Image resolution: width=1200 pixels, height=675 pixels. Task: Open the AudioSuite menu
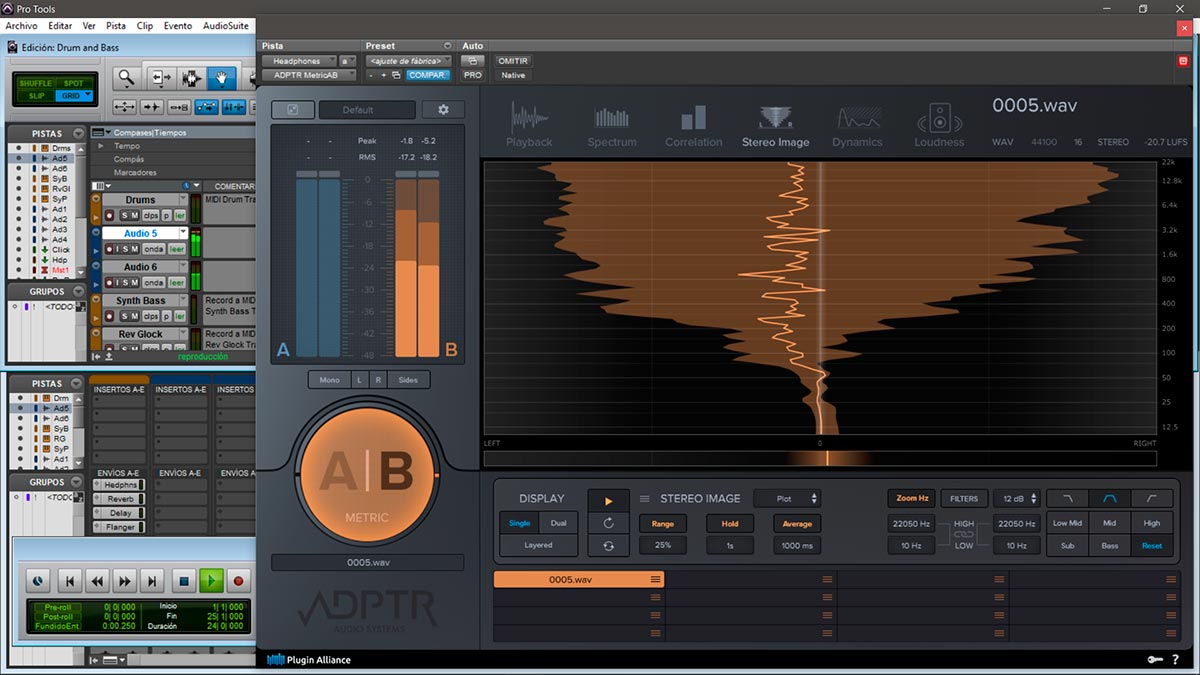[x=226, y=25]
